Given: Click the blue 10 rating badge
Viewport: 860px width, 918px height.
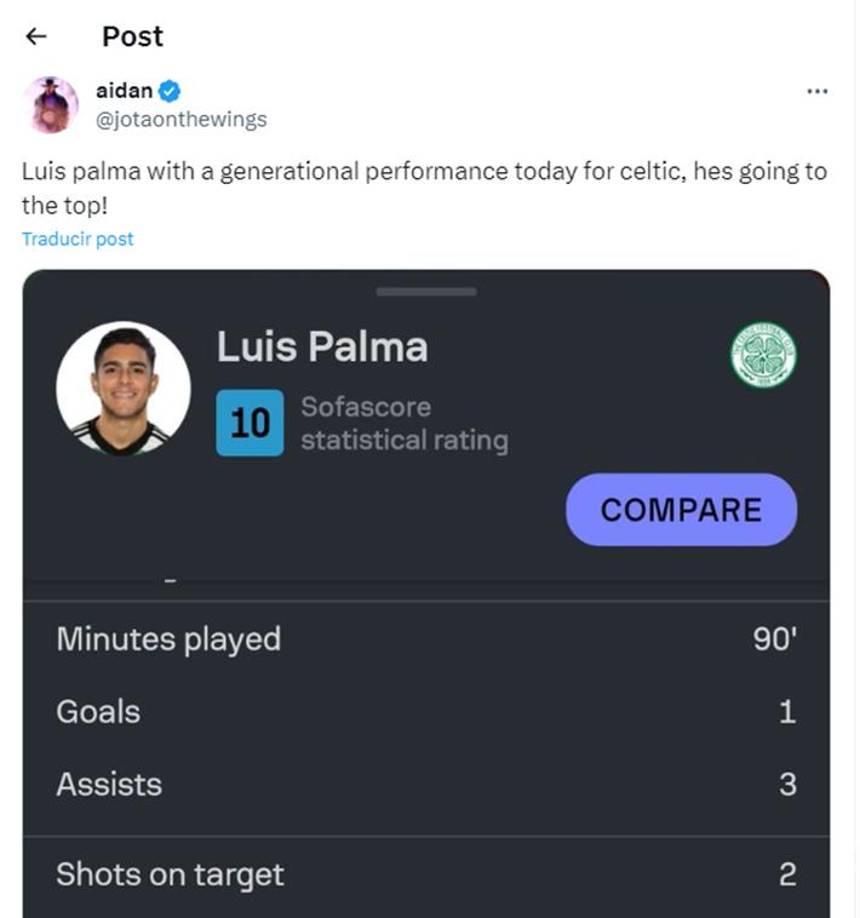Looking at the screenshot, I should click(250, 423).
